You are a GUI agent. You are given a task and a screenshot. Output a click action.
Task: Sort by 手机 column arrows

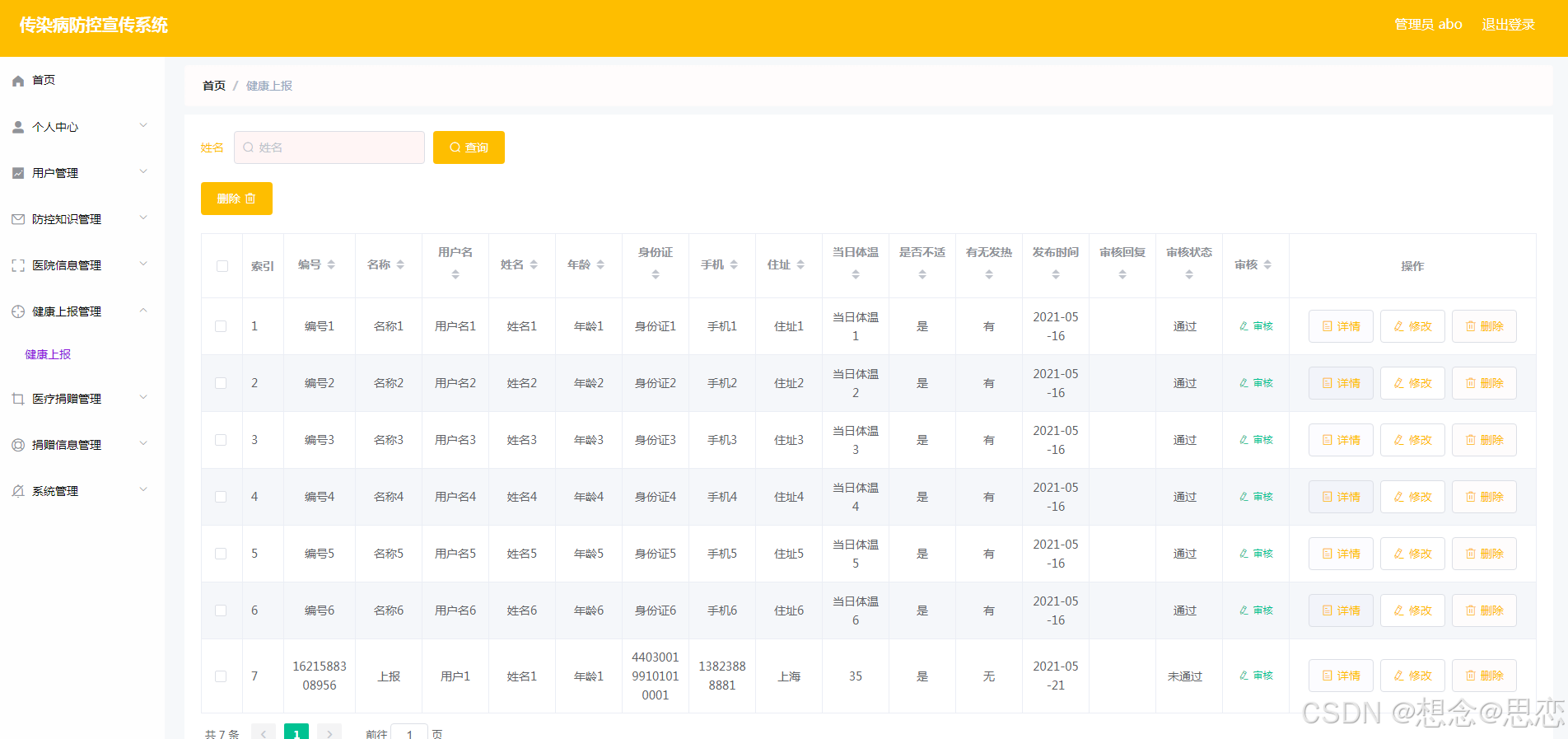pyautogui.click(x=734, y=264)
